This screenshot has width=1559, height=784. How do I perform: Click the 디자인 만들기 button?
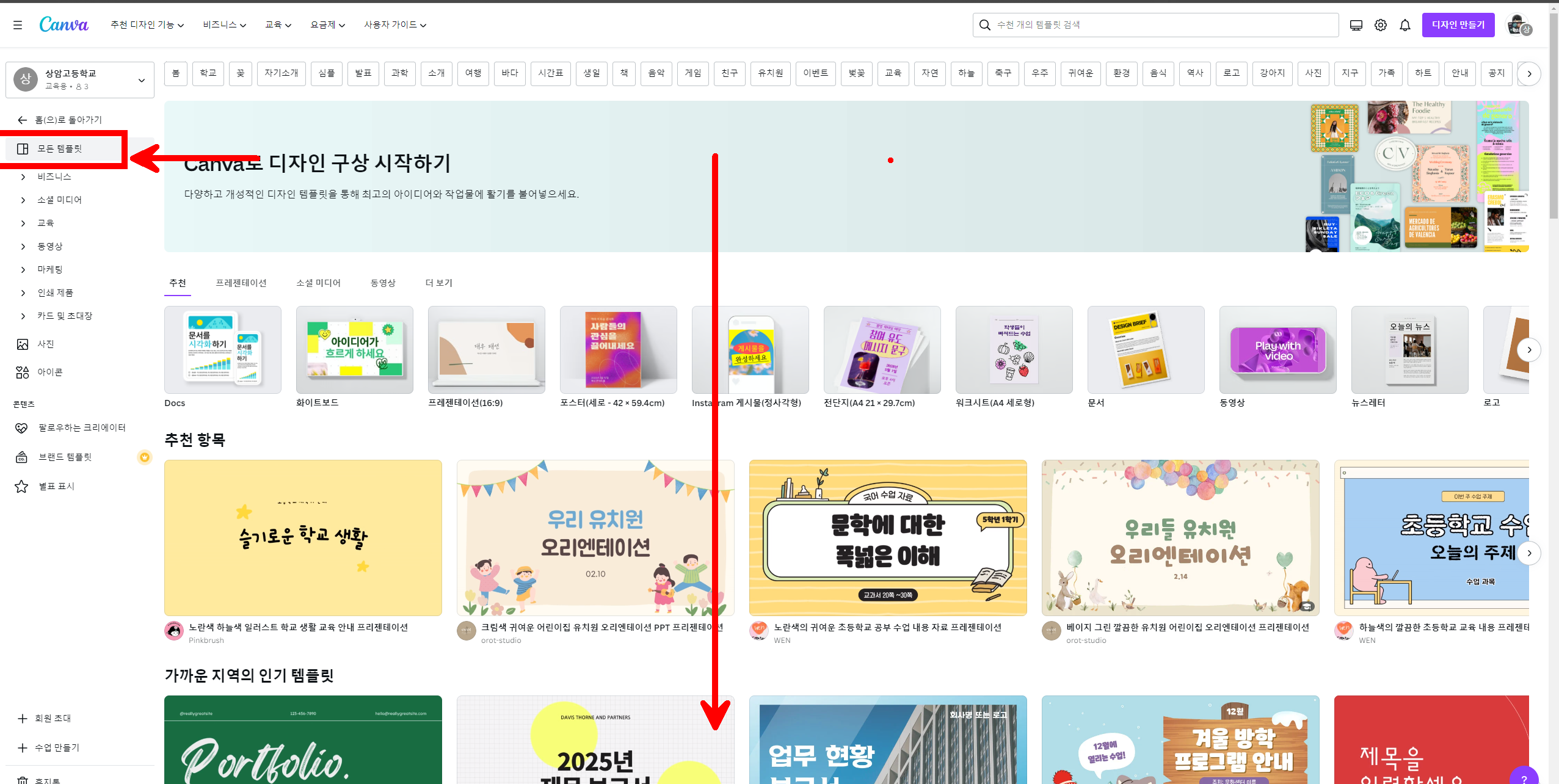click(x=1458, y=25)
